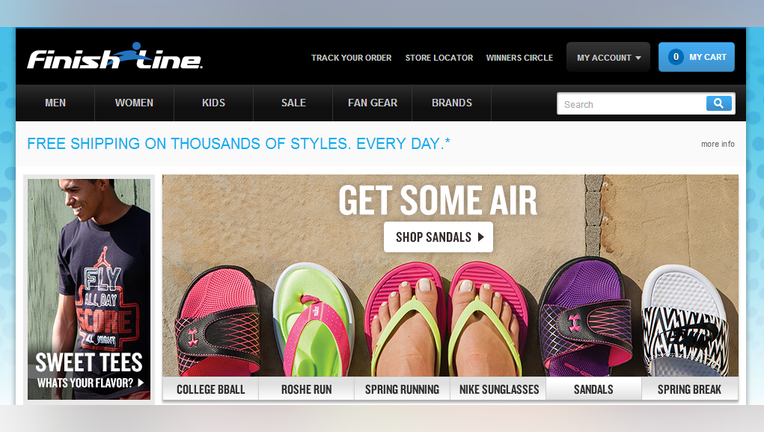The height and width of the screenshot is (432, 764).
Task: Open My Cart
Action: 696,57
